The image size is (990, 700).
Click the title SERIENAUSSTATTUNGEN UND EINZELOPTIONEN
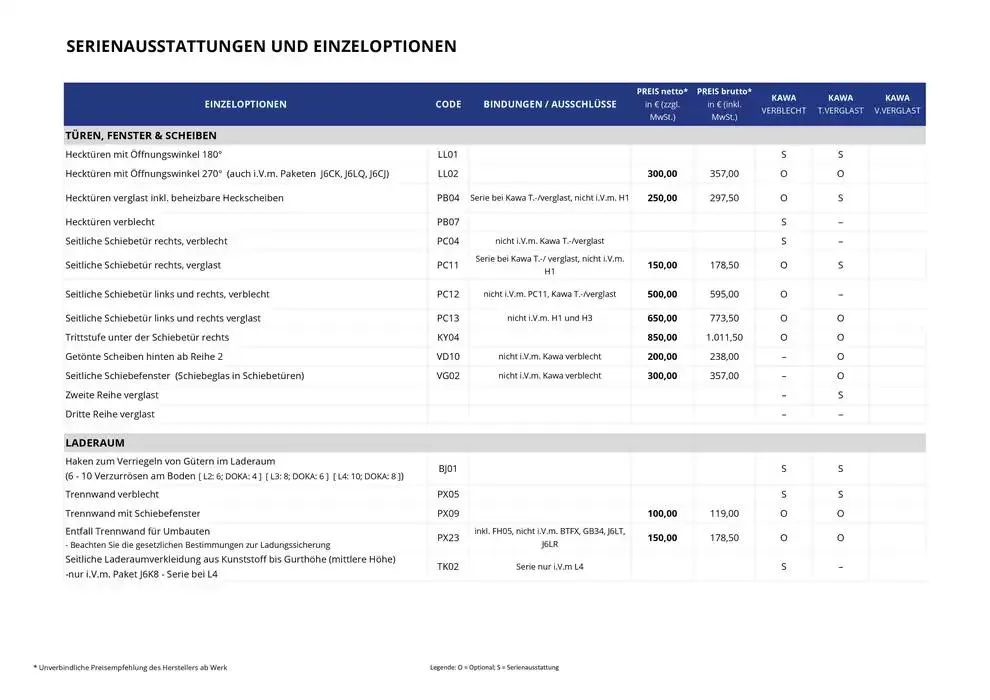click(x=261, y=46)
